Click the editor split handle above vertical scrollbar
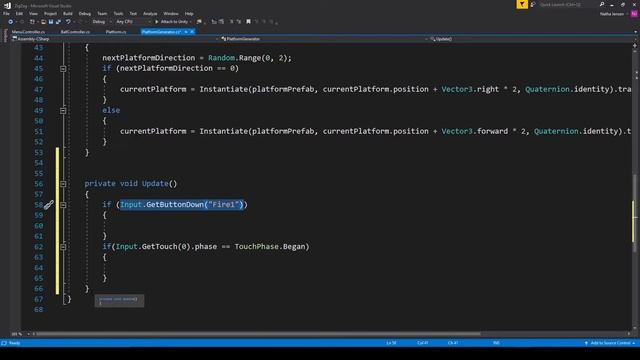640x360 pixels. pyautogui.click(x=635, y=46)
